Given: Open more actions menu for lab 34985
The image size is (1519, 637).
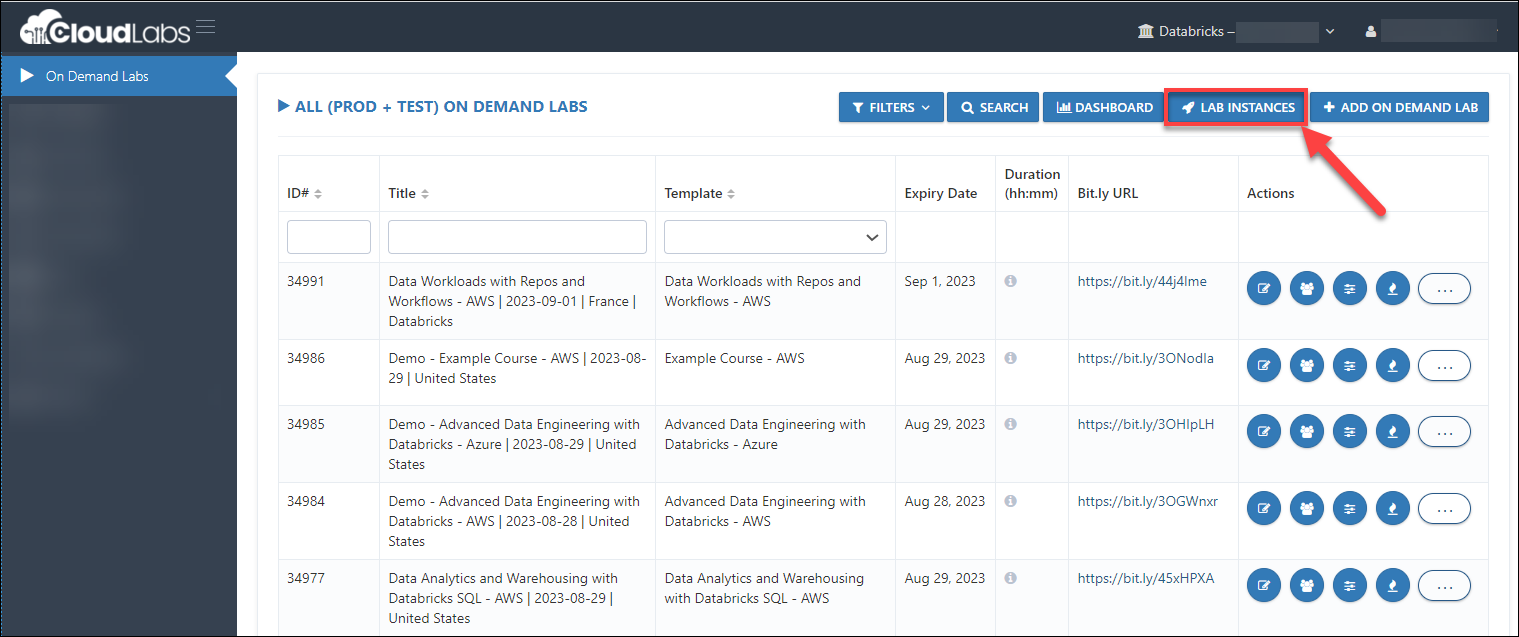Looking at the screenshot, I should pyautogui.click(x=1444, y=432).
